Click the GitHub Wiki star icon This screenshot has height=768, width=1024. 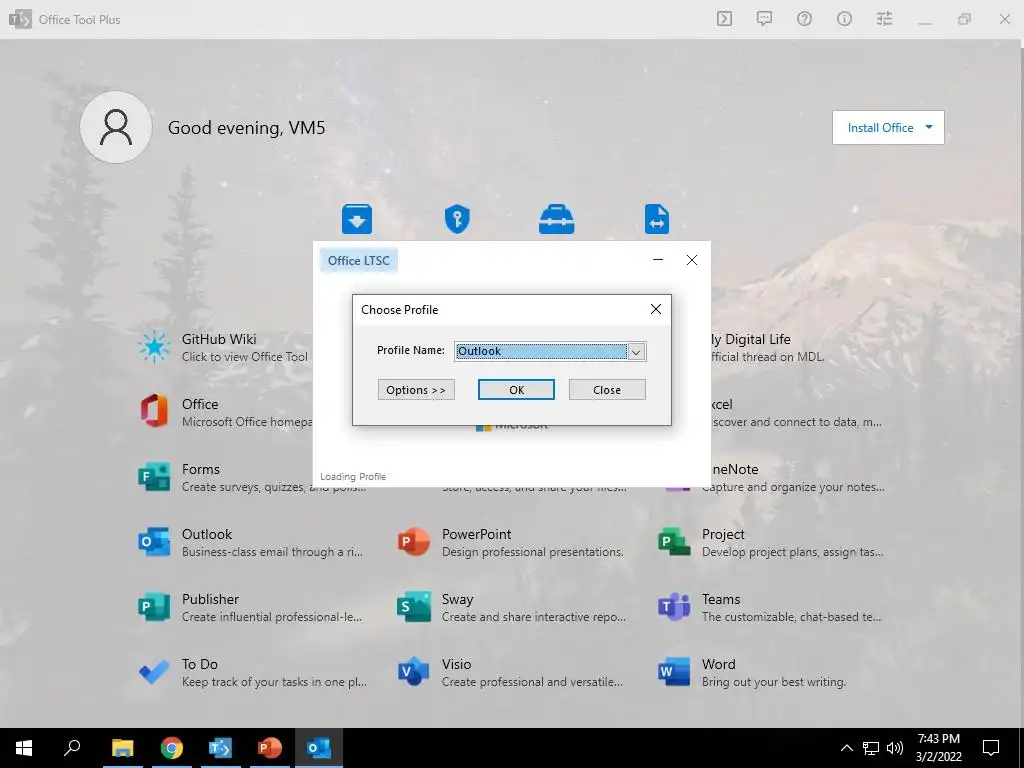154,347
